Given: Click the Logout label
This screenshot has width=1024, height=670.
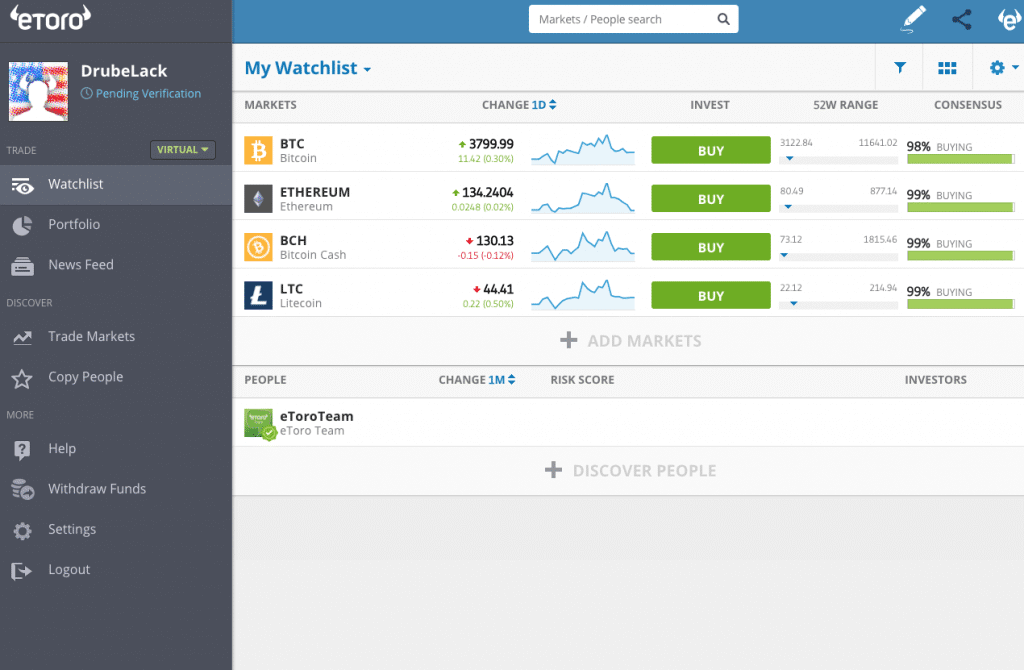Looking at the screenshot, I should coord(69,569).
